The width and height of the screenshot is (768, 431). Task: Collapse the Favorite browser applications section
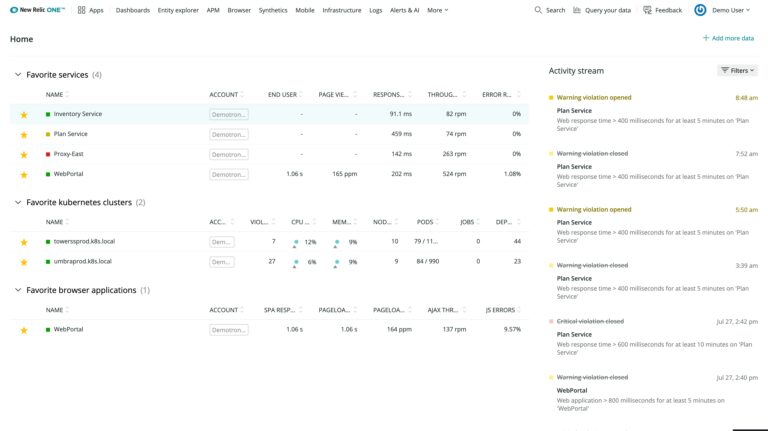(x=18, y=290)
